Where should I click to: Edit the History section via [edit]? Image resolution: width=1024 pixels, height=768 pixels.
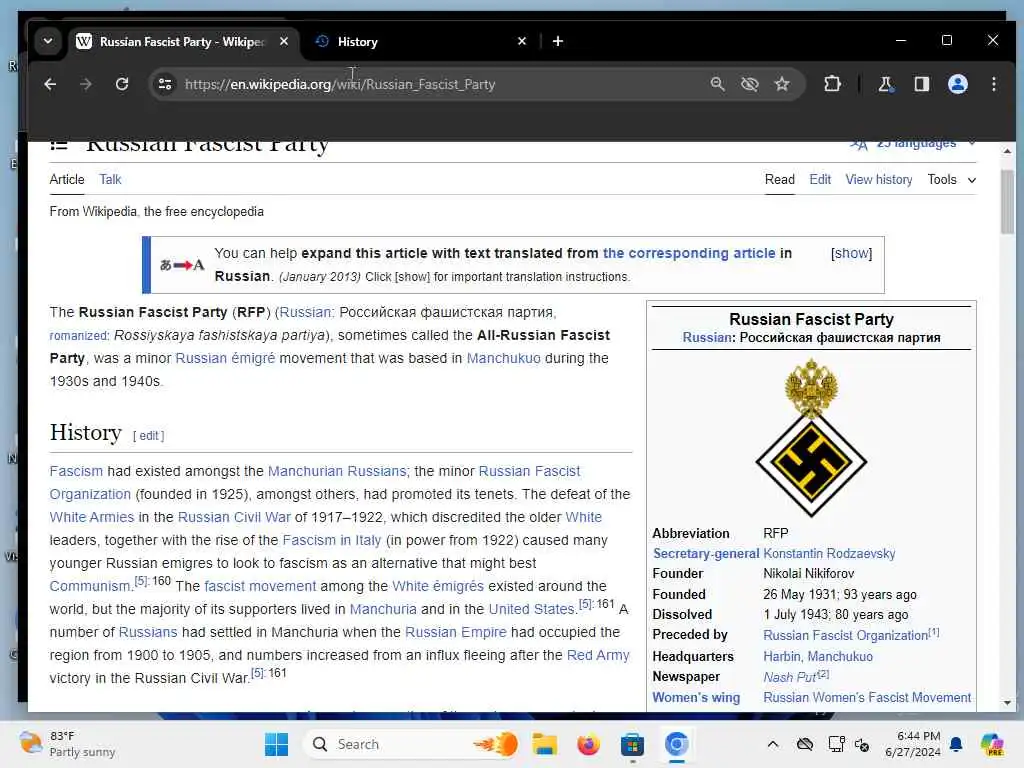(149, 436)
